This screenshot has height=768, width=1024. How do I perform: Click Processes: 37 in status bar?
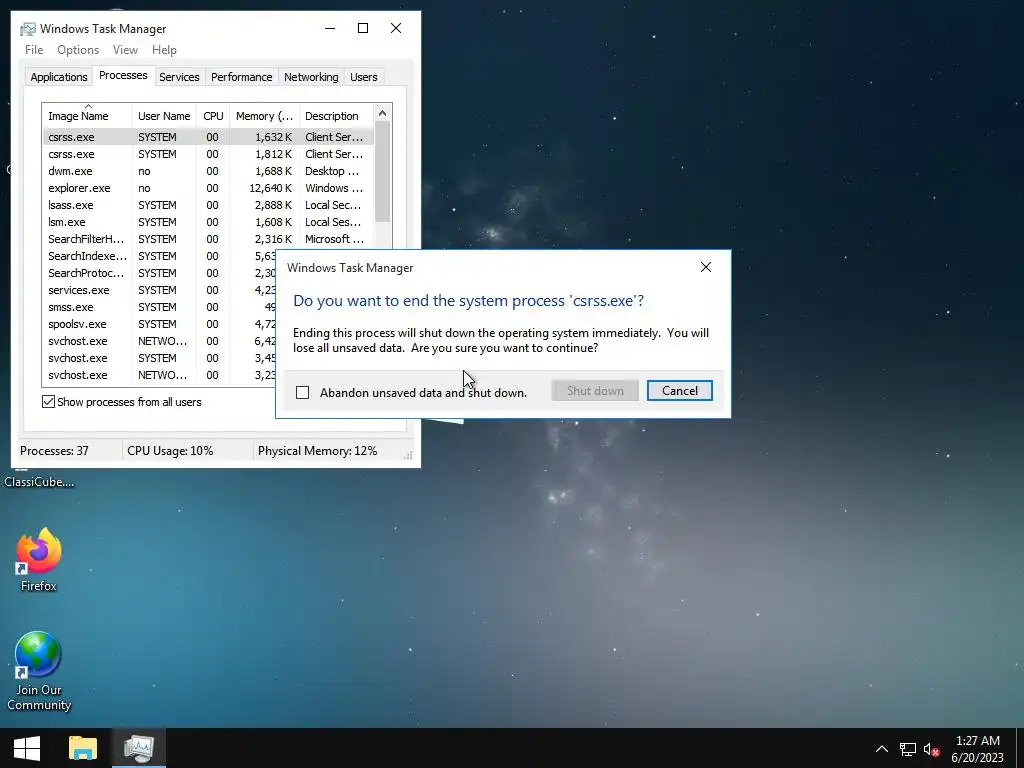pos(54,451)
